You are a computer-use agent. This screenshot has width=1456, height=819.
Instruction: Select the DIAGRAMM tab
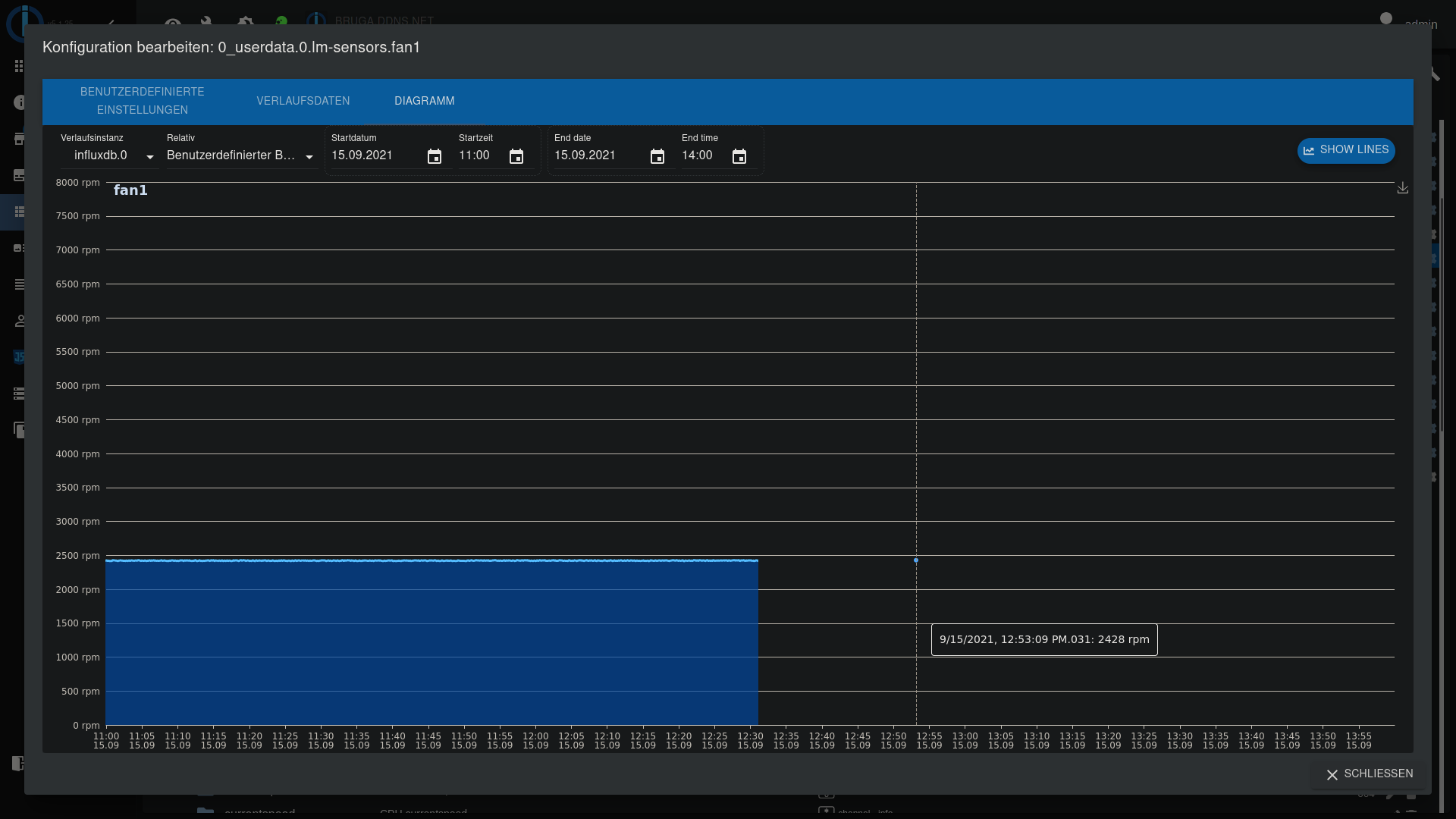click(x=424, y=101)
